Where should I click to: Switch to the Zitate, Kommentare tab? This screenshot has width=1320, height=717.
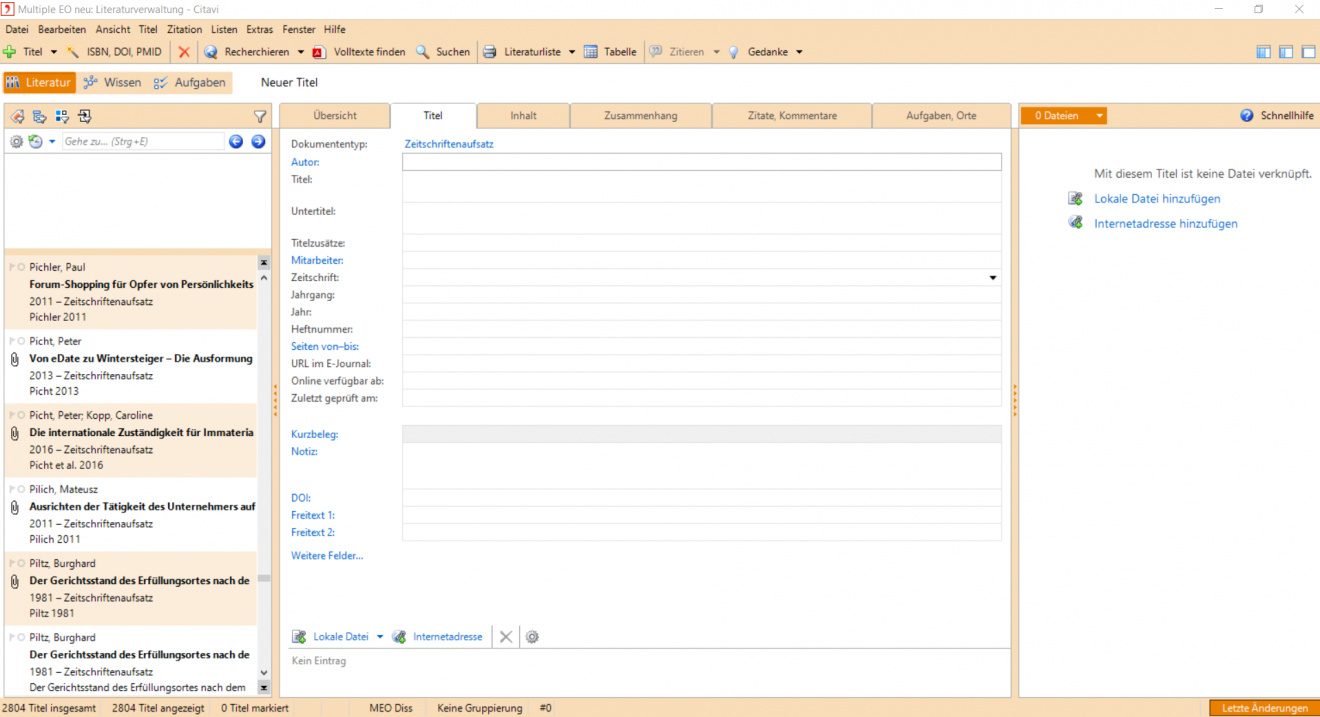click(x=791, y=116)
